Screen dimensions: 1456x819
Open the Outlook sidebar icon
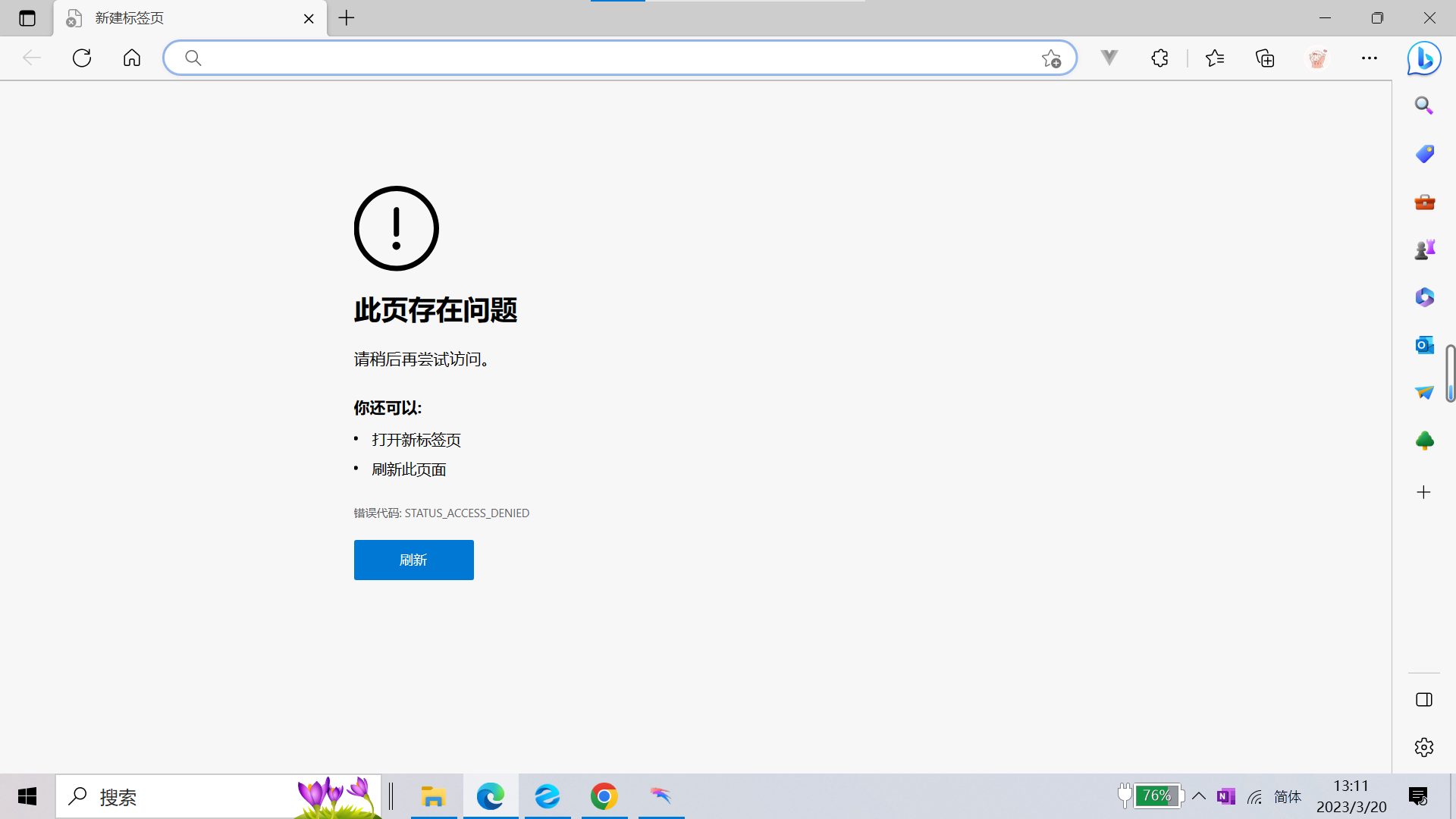click(1424, 345)
